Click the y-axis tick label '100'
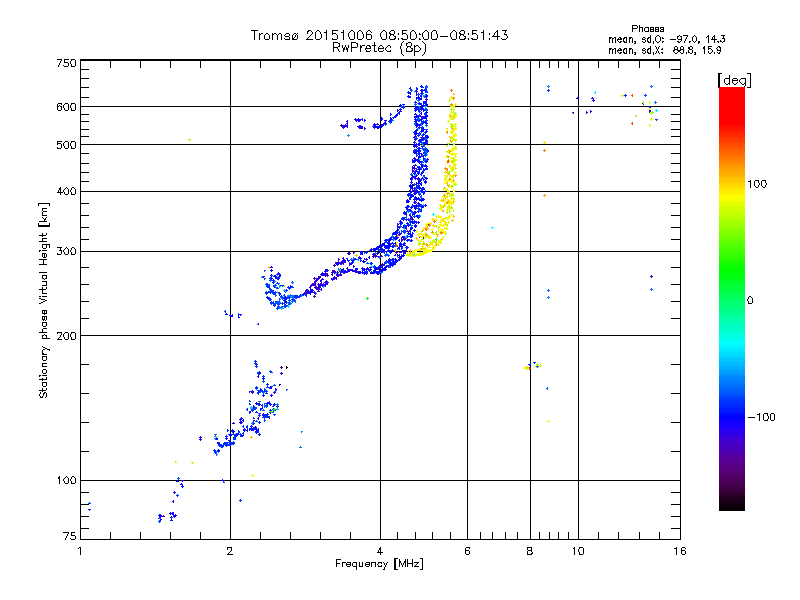The image size is (800, 600). click(66, 480)
